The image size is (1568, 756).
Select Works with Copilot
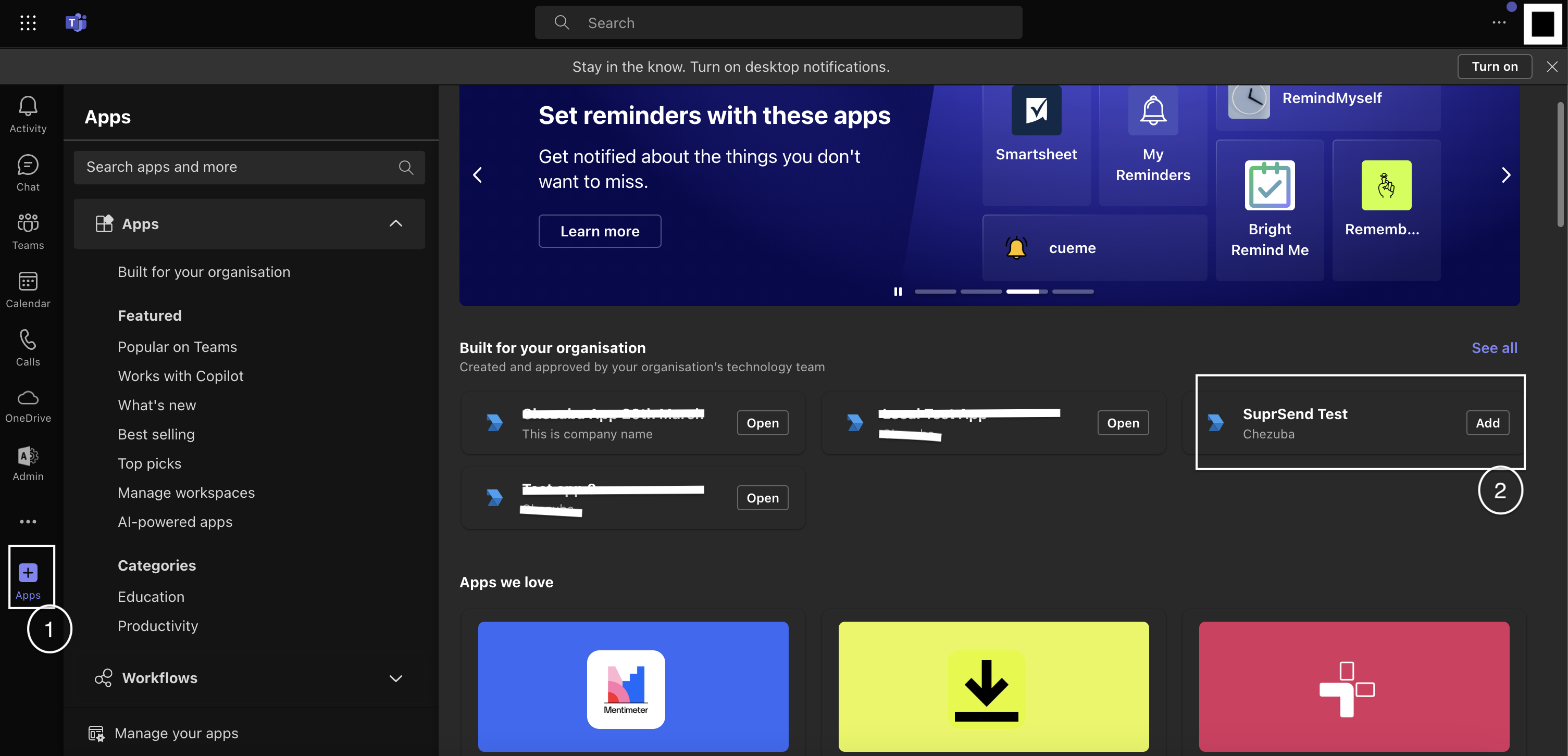[180, 376]
